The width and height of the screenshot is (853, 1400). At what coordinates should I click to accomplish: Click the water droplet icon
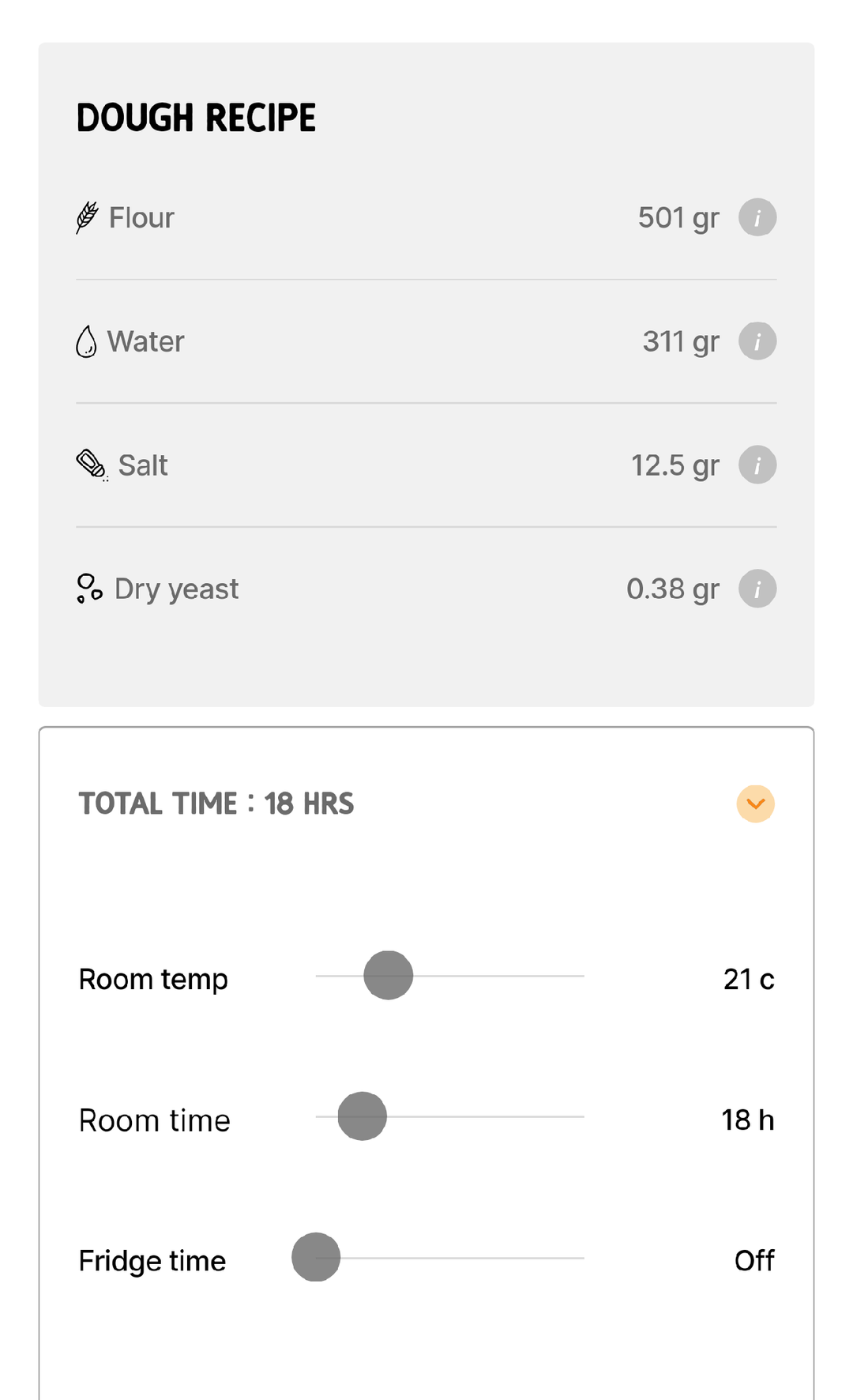[x=86, y=341]
